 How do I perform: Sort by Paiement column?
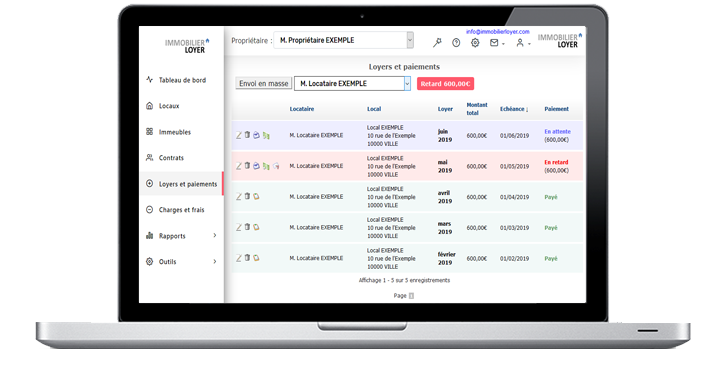(x=556, y=109)
